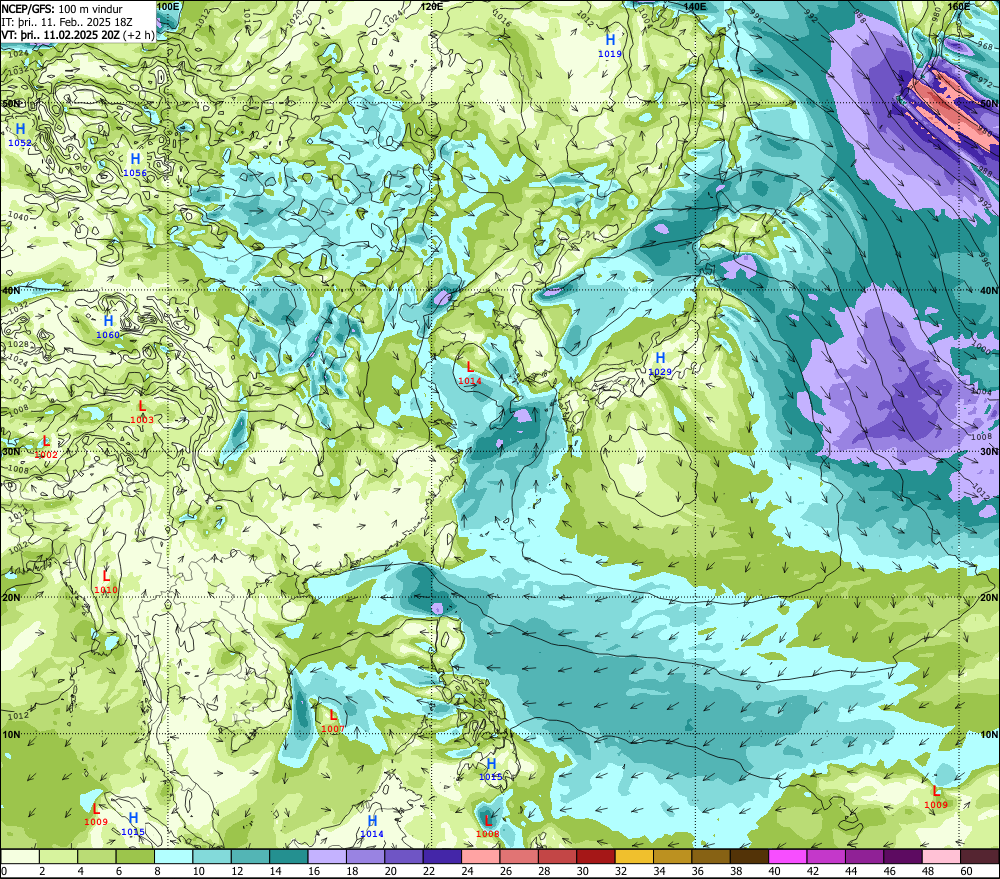Click the legend value 40

point(774,871)
